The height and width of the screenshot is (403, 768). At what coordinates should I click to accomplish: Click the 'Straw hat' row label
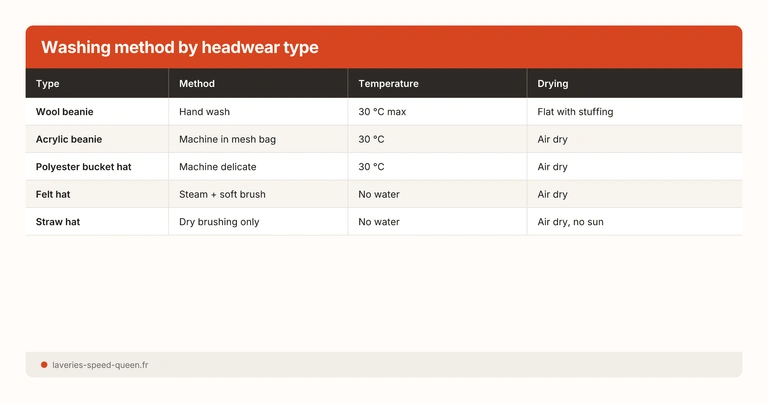[x=58, y=221]
